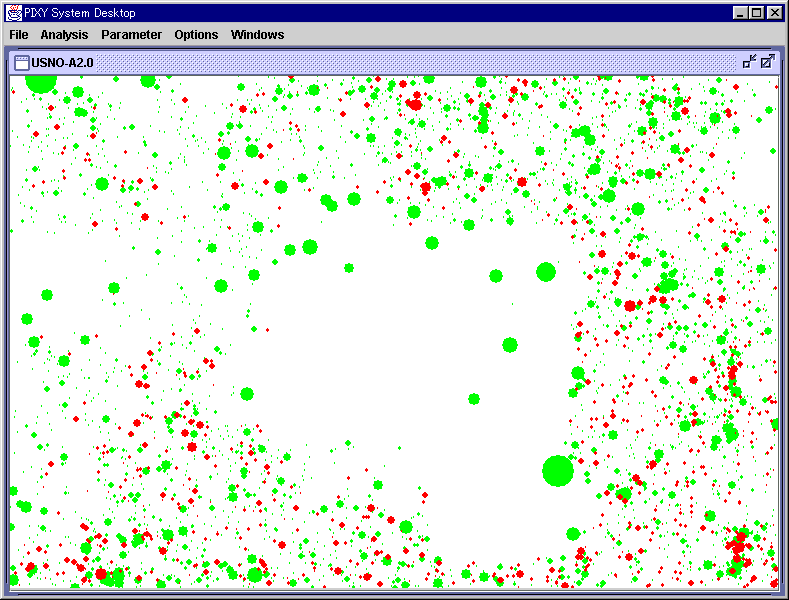Maximize the USNO-A2.0 internal window
Screen dimensions: 789x600
click(767, 62)
